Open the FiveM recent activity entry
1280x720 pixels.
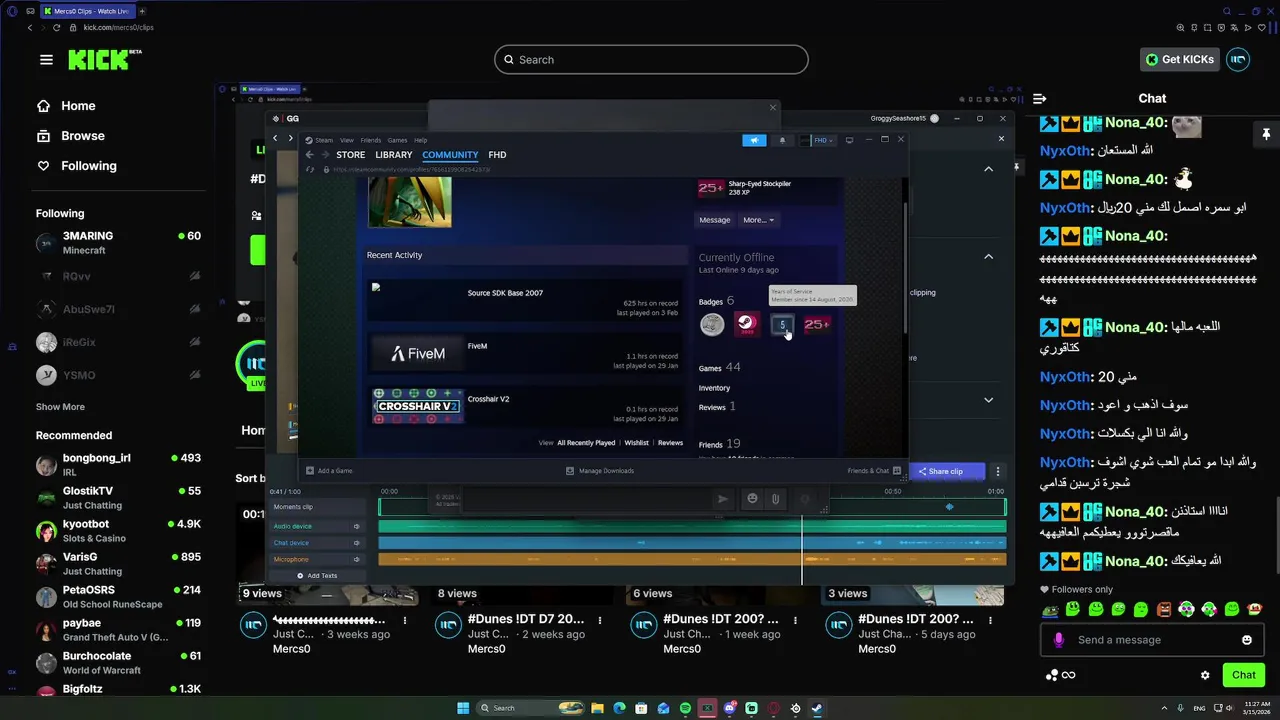pos(526,354)
